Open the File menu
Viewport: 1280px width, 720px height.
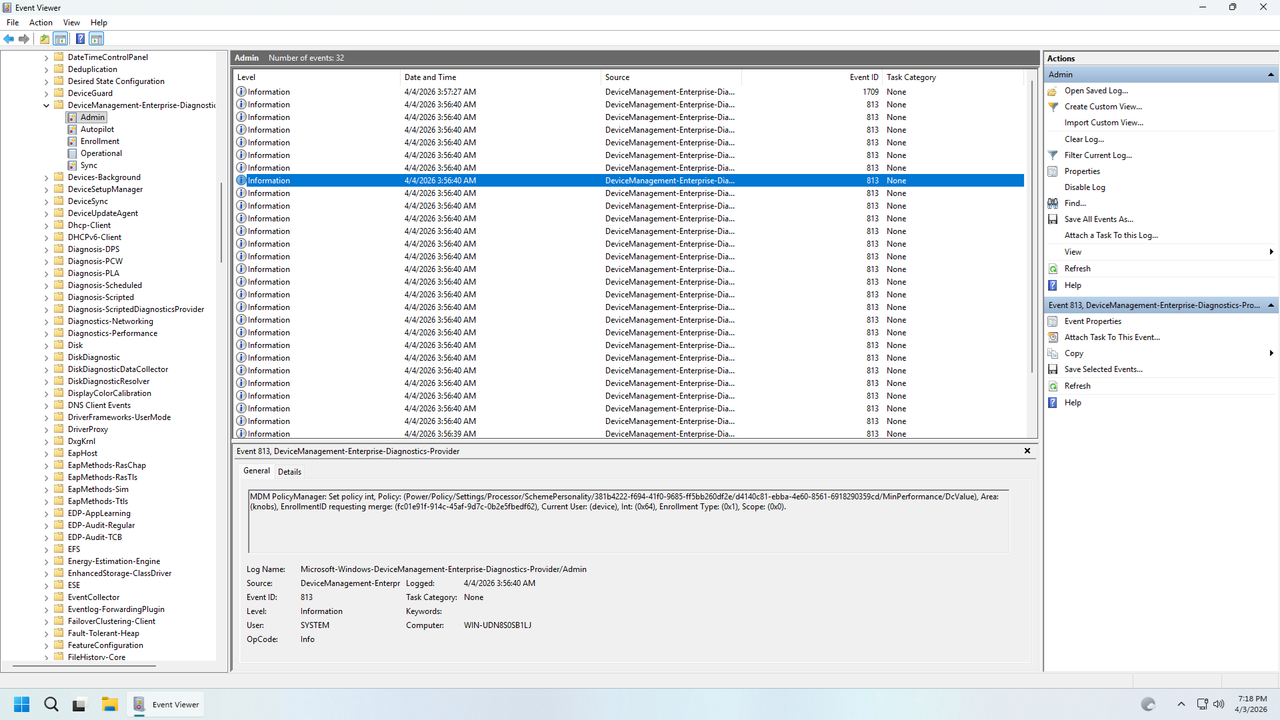tap(12, 22)
